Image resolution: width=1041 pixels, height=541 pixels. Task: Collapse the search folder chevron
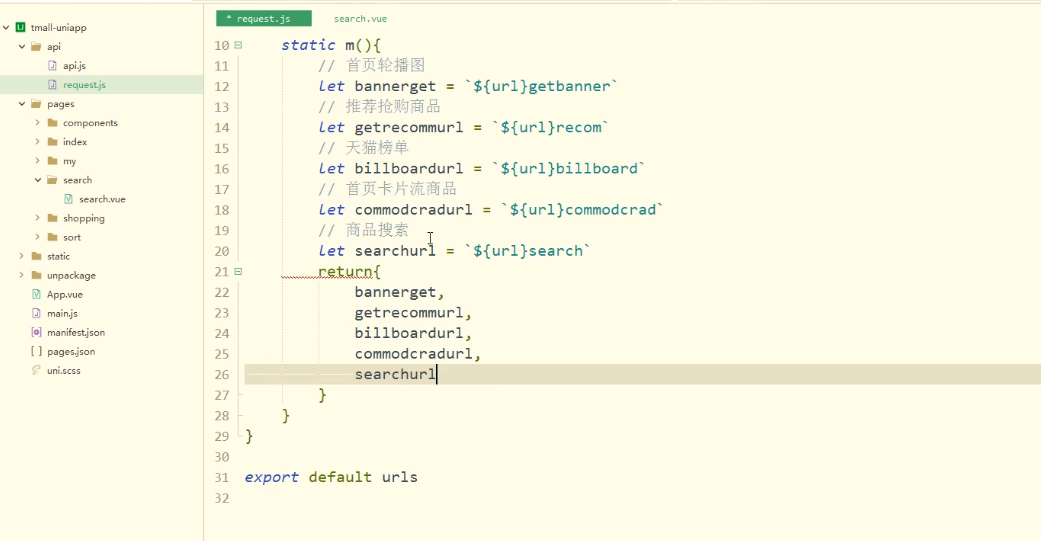coord(38,180)
